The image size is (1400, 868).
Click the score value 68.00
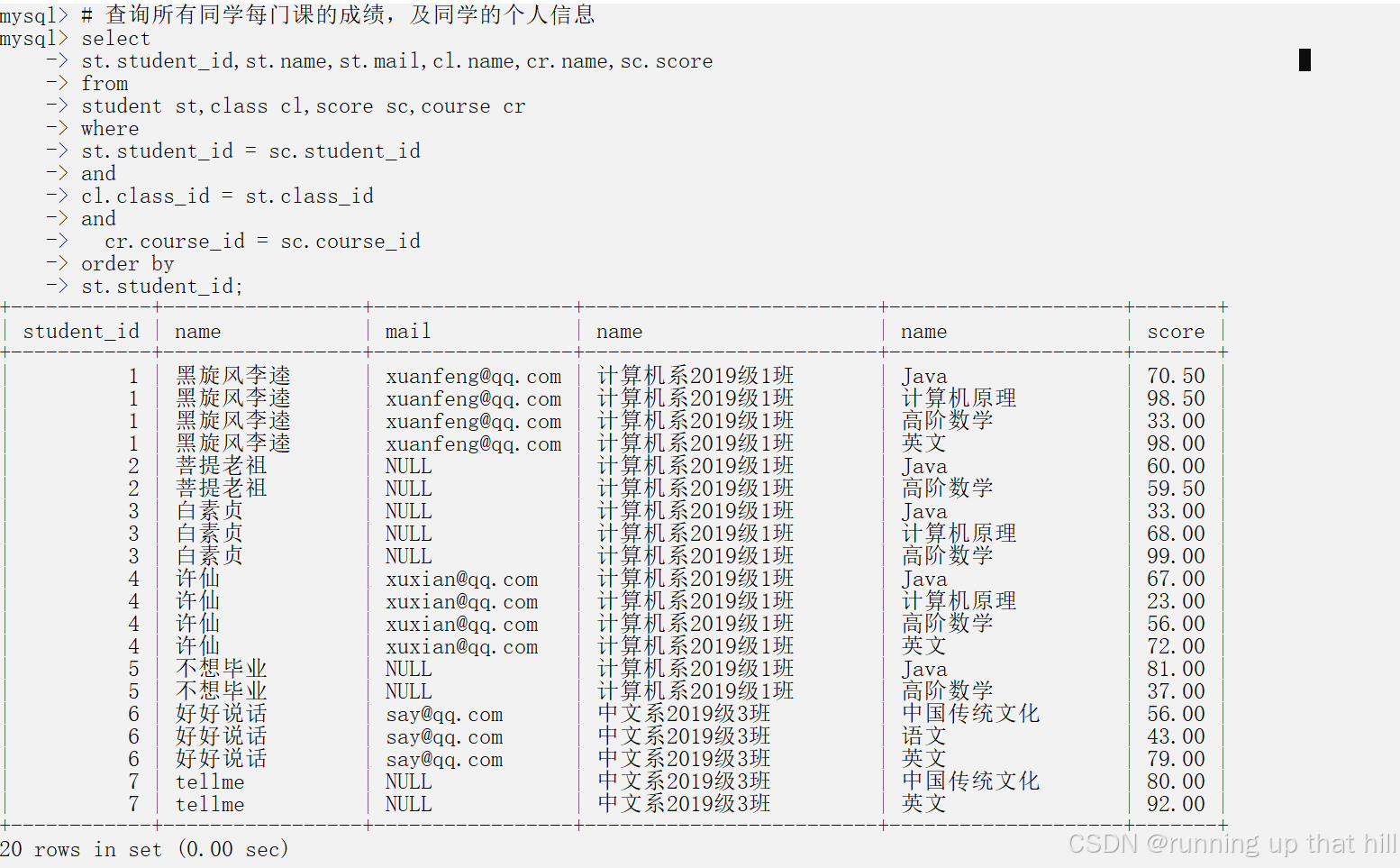click(1176, 534)
